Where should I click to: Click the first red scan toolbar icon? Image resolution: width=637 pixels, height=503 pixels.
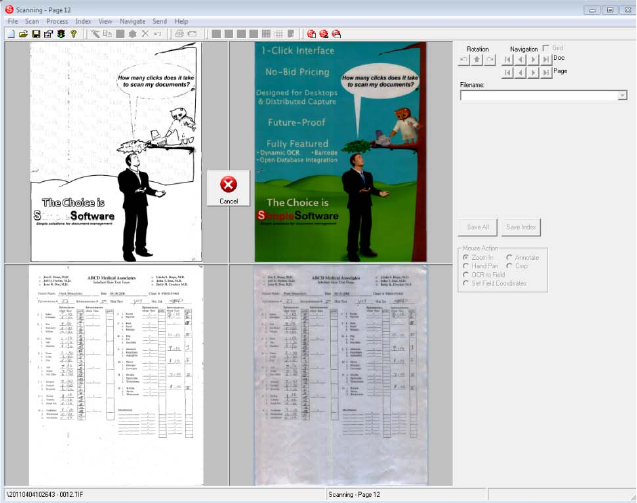tap(312, 34)
